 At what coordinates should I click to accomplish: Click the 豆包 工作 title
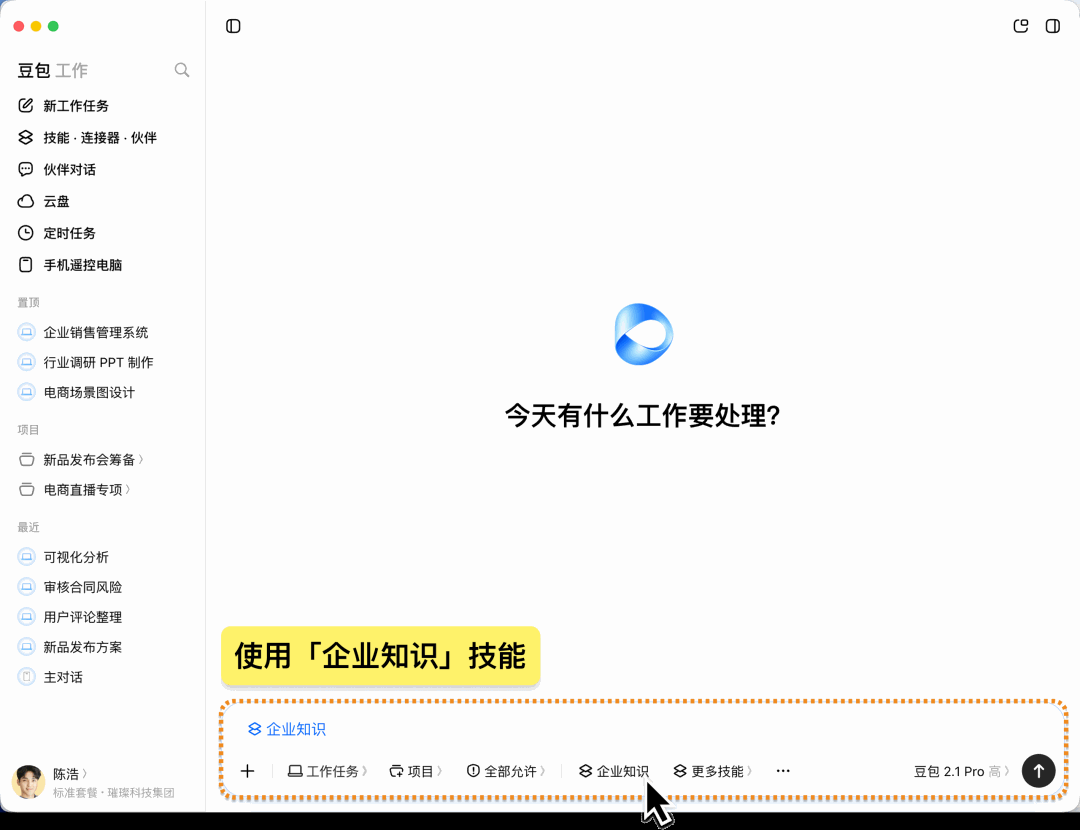click(52, 70)
